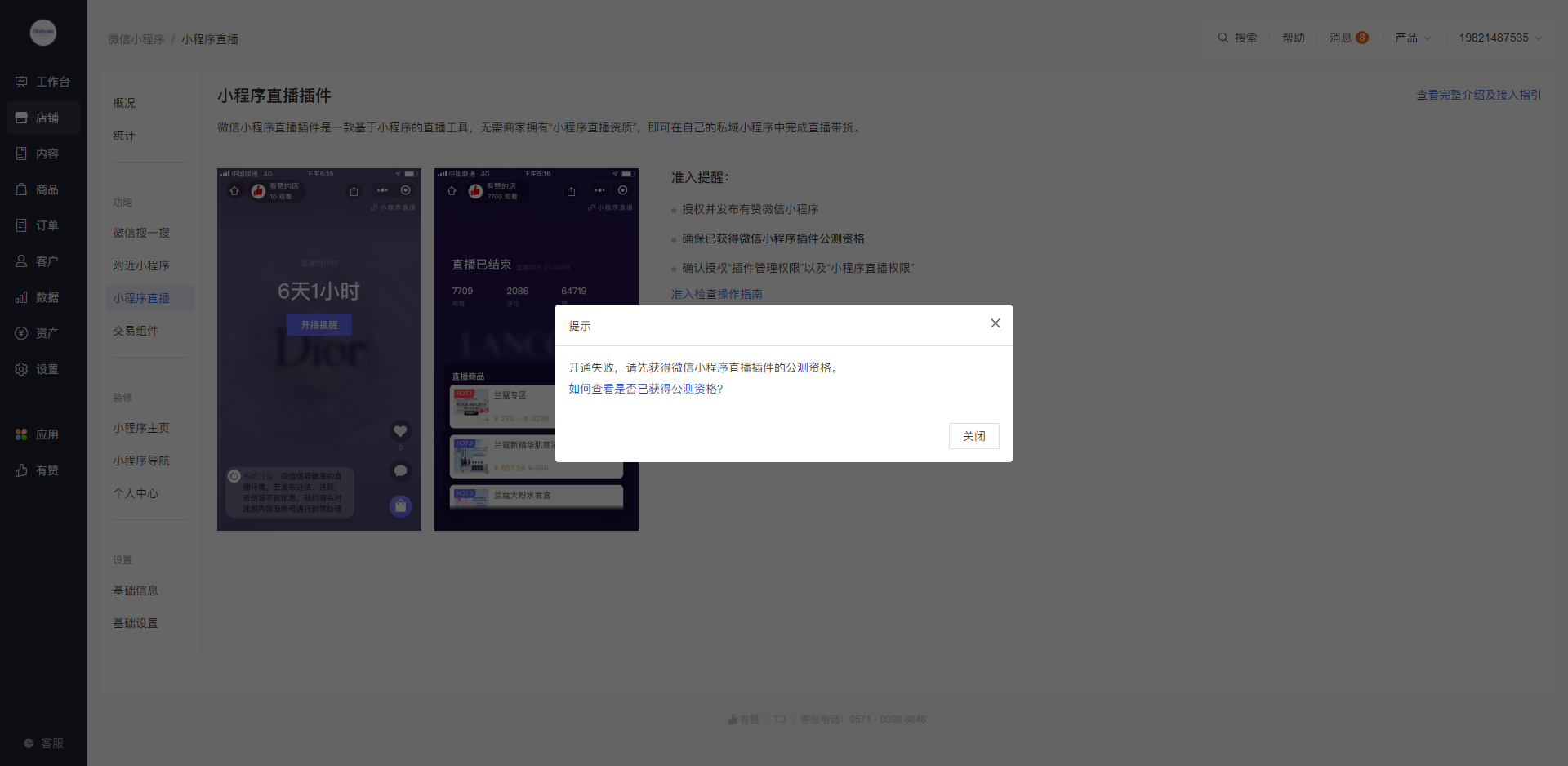Click the 确保已获得微信小程序插件公测资格 requirement text

(x=773, y=238)
